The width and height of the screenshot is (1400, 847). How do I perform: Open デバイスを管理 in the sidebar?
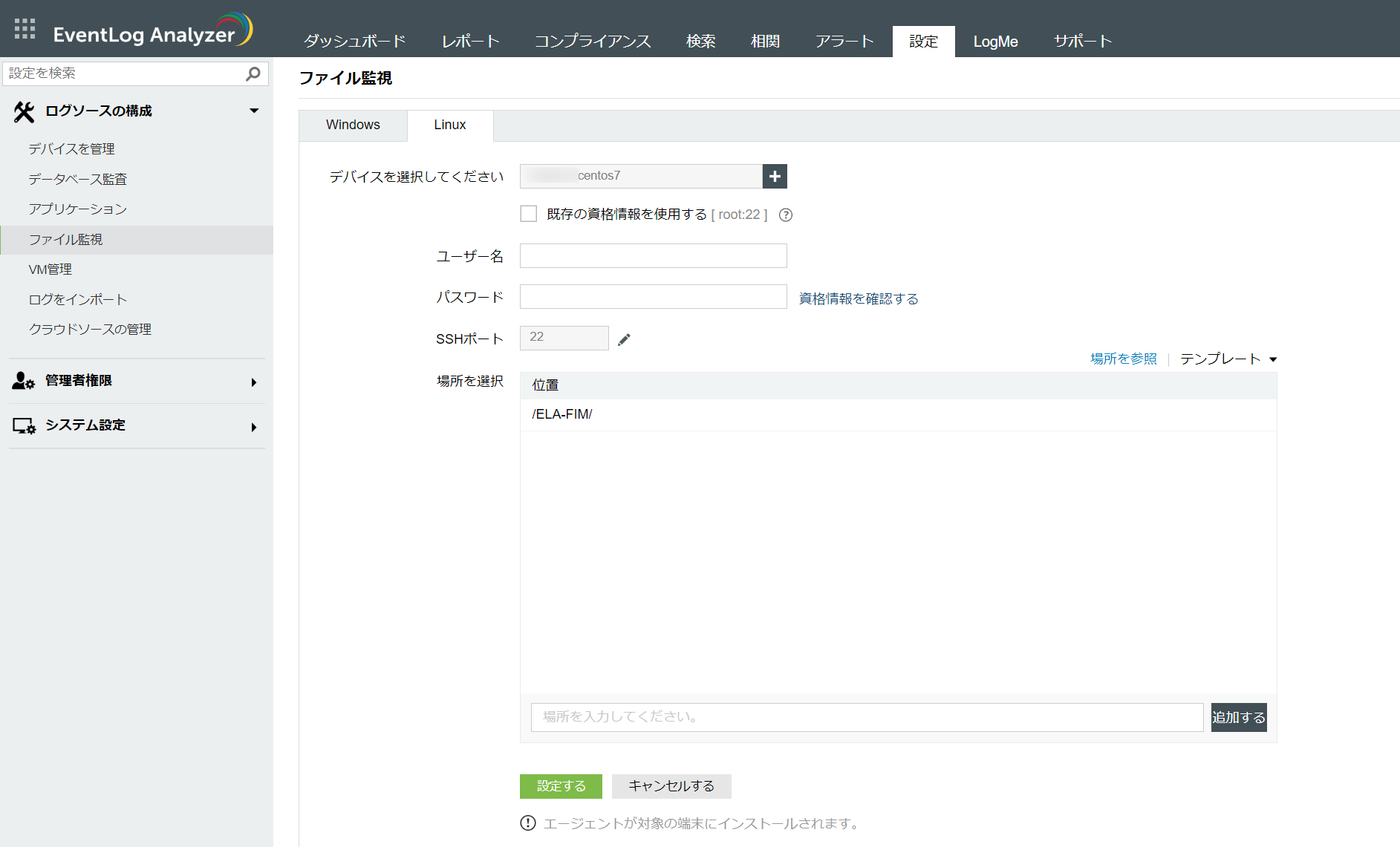[71, 149]
